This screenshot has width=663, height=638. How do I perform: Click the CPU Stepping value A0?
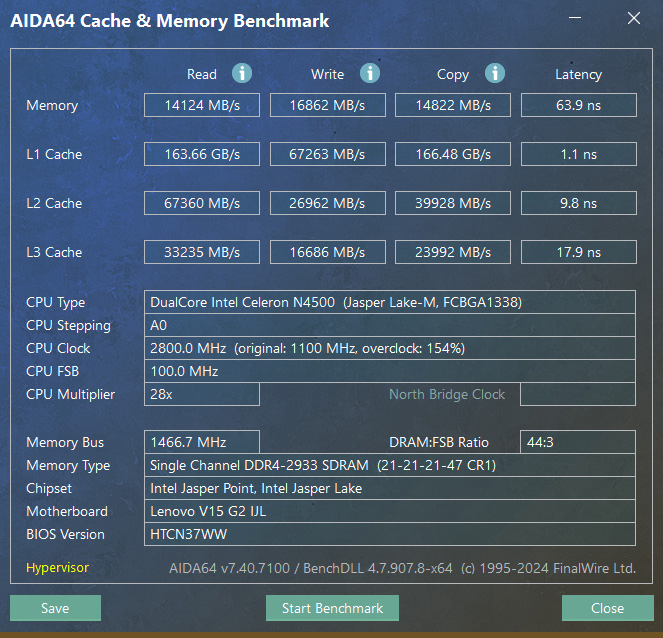(x=390, y=325)
